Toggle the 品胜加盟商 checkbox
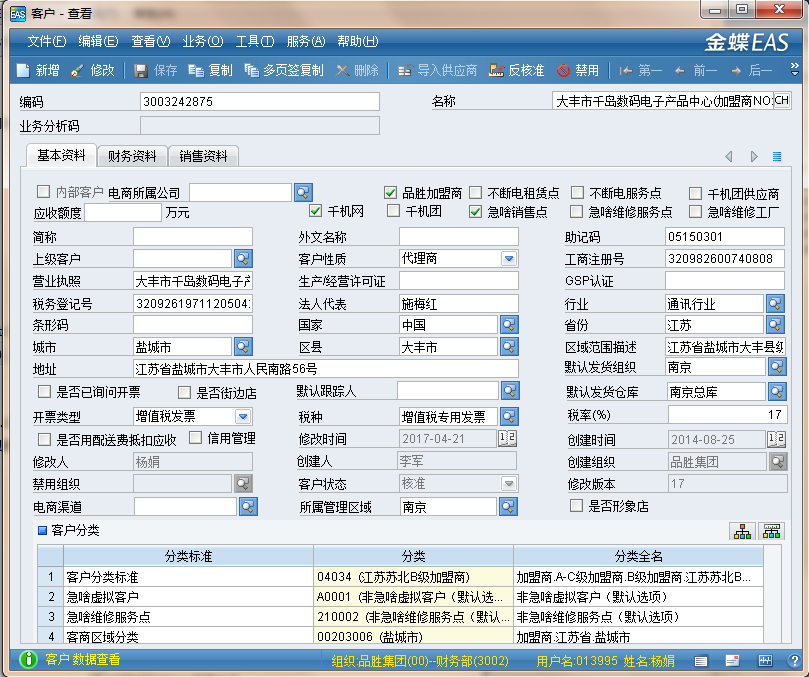 391,193
